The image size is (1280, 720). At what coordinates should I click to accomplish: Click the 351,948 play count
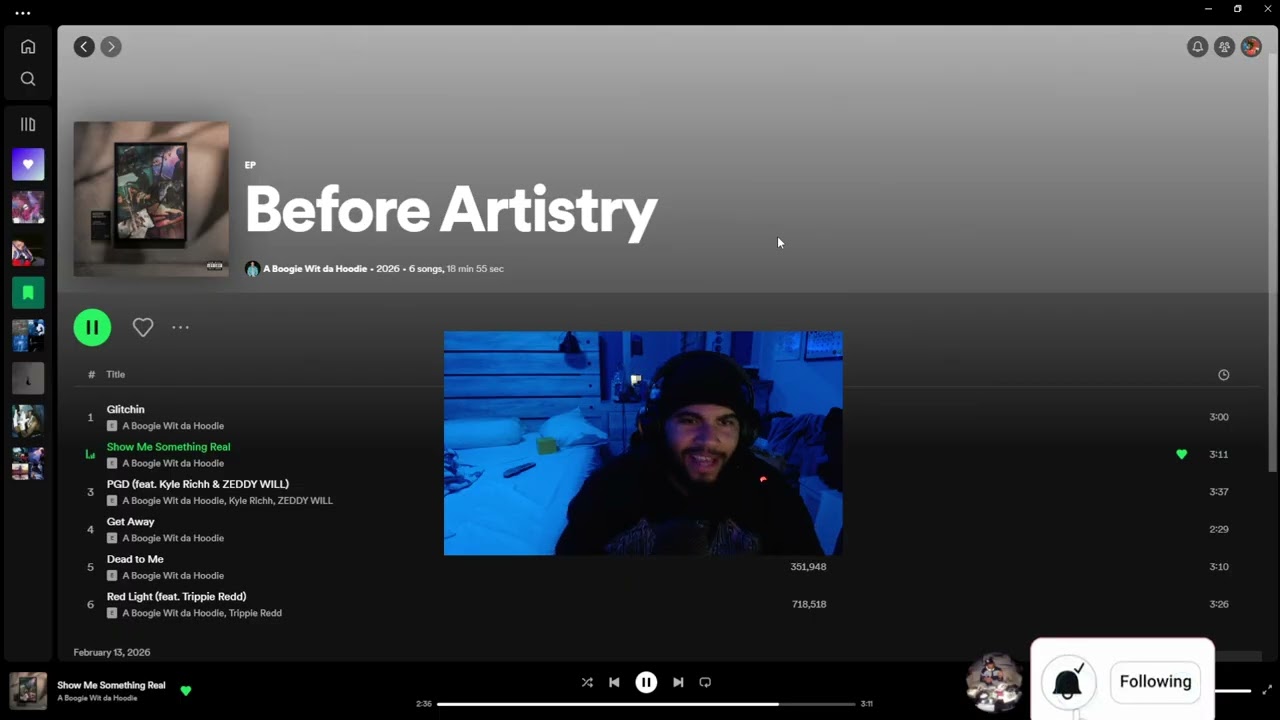(808, 567)
